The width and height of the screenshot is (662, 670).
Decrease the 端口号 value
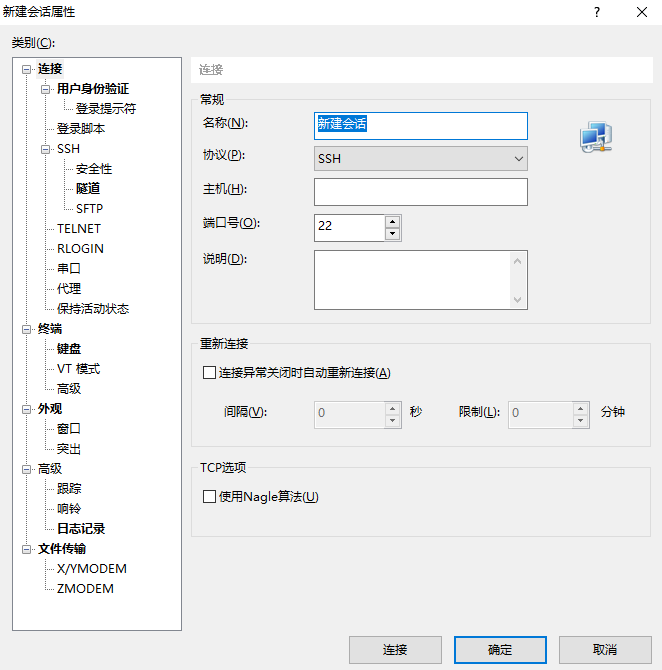[x=392, y=234]
